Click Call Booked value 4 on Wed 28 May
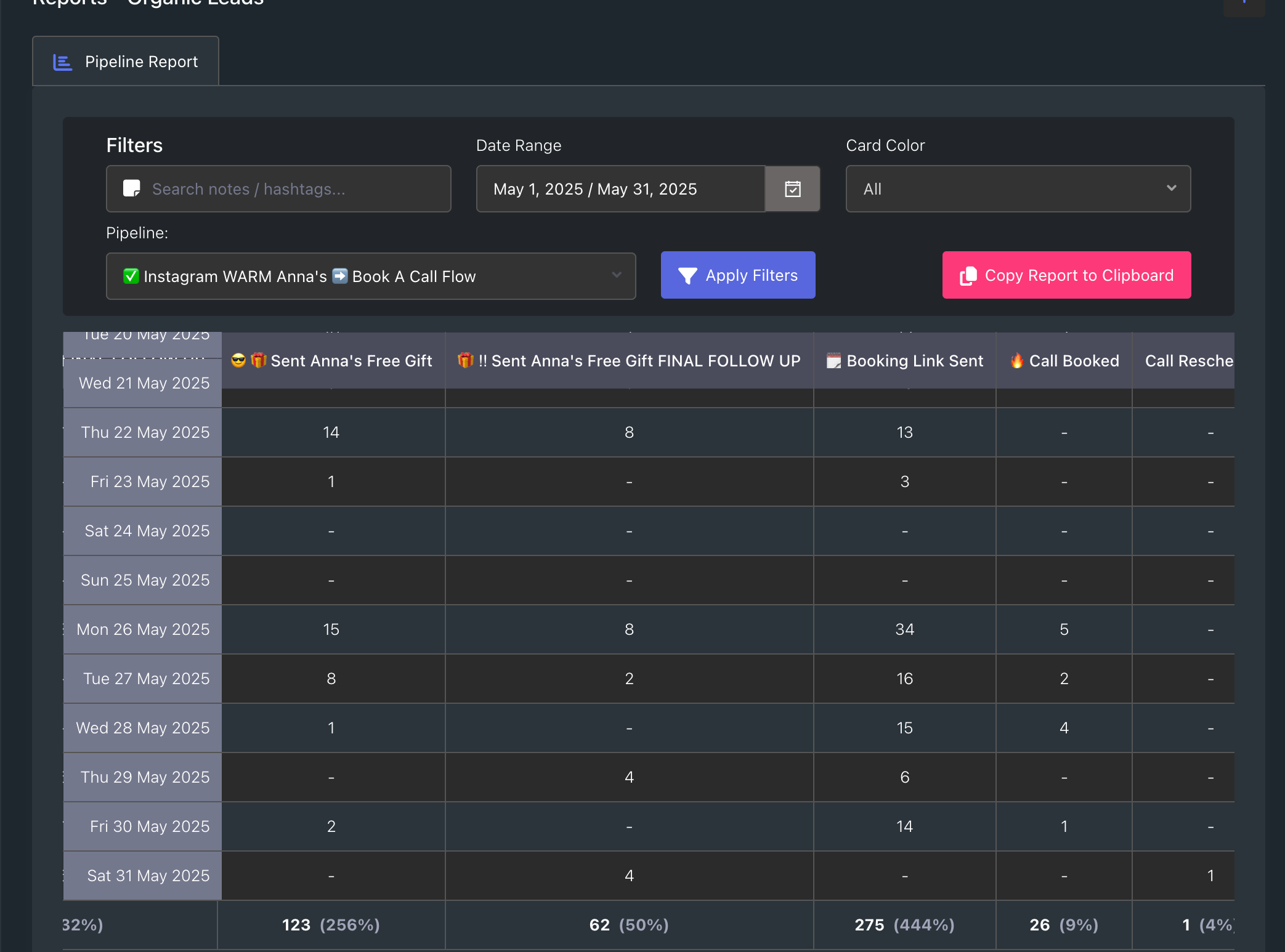The height and width of the screenshot is (952, 1285). 1064,728
